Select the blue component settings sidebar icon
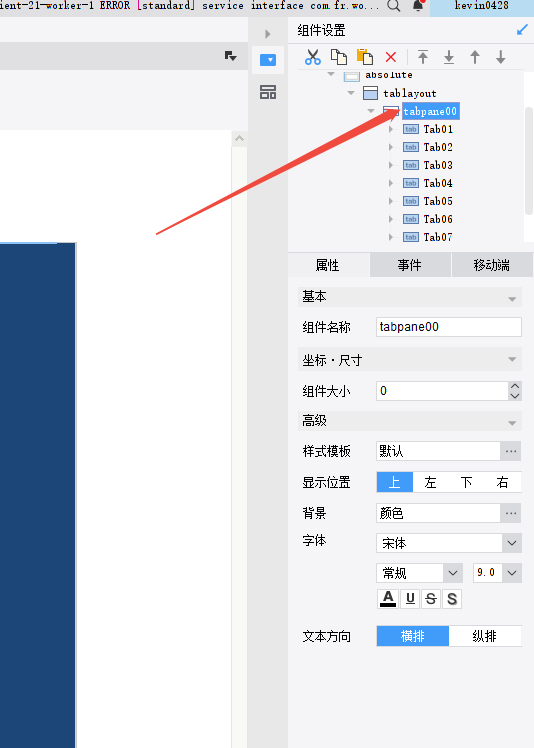 tap(268, 60)
